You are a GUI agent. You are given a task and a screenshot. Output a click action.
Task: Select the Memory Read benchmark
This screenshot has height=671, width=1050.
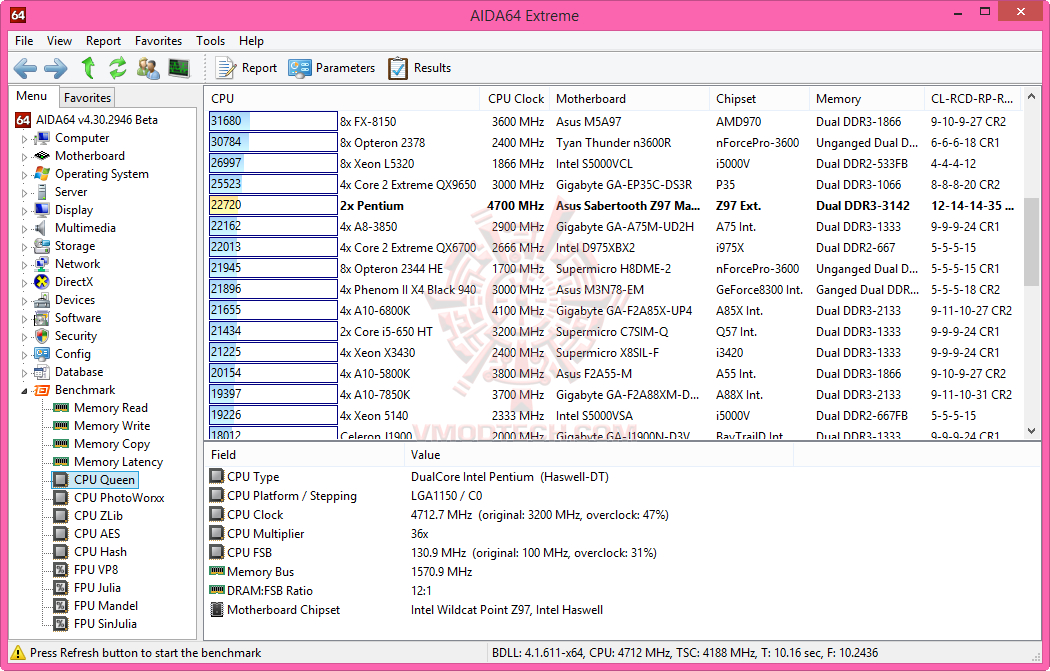[x=110, y=408]
